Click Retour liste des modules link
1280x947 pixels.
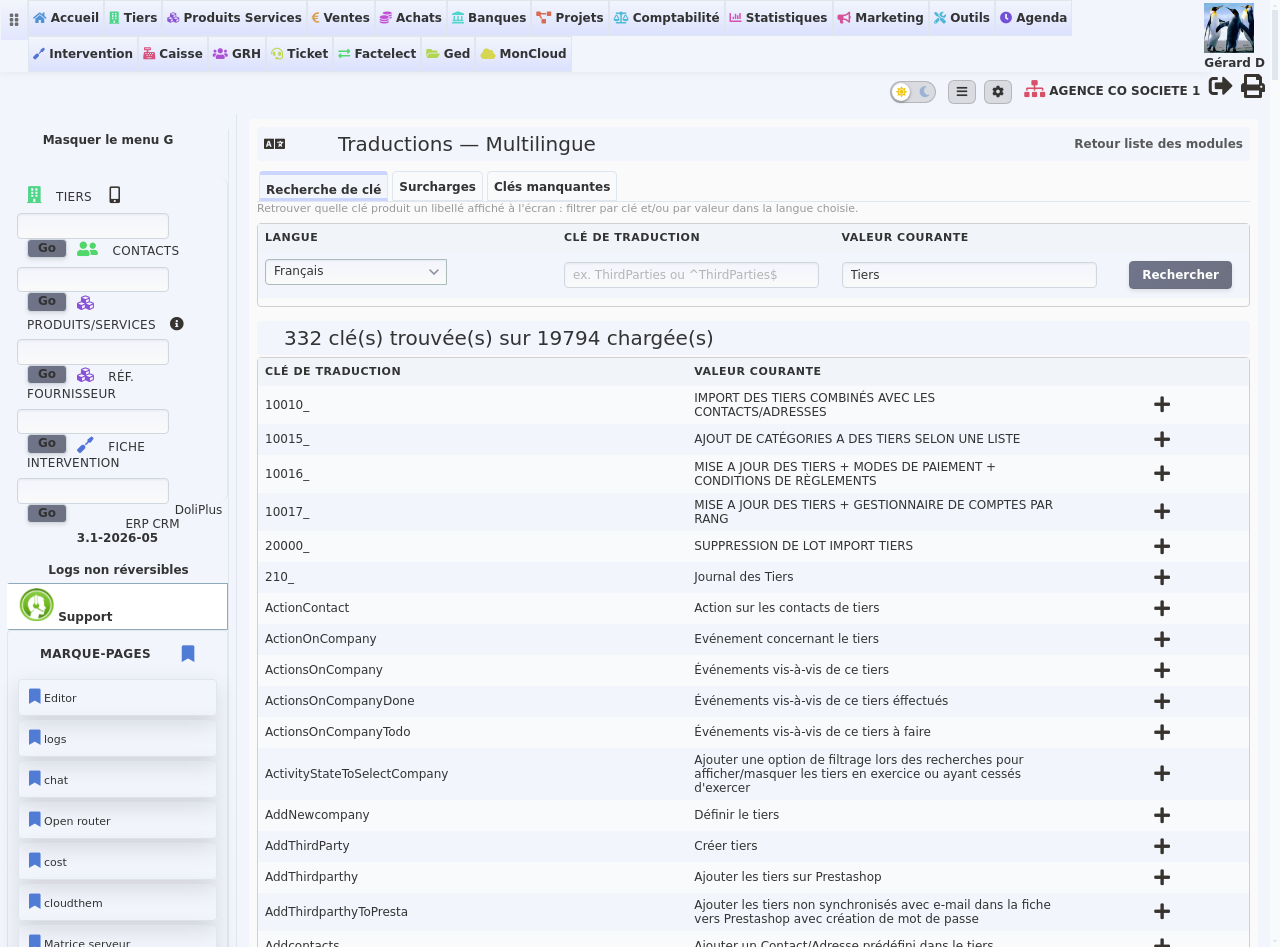click(x=1158, y=144)
